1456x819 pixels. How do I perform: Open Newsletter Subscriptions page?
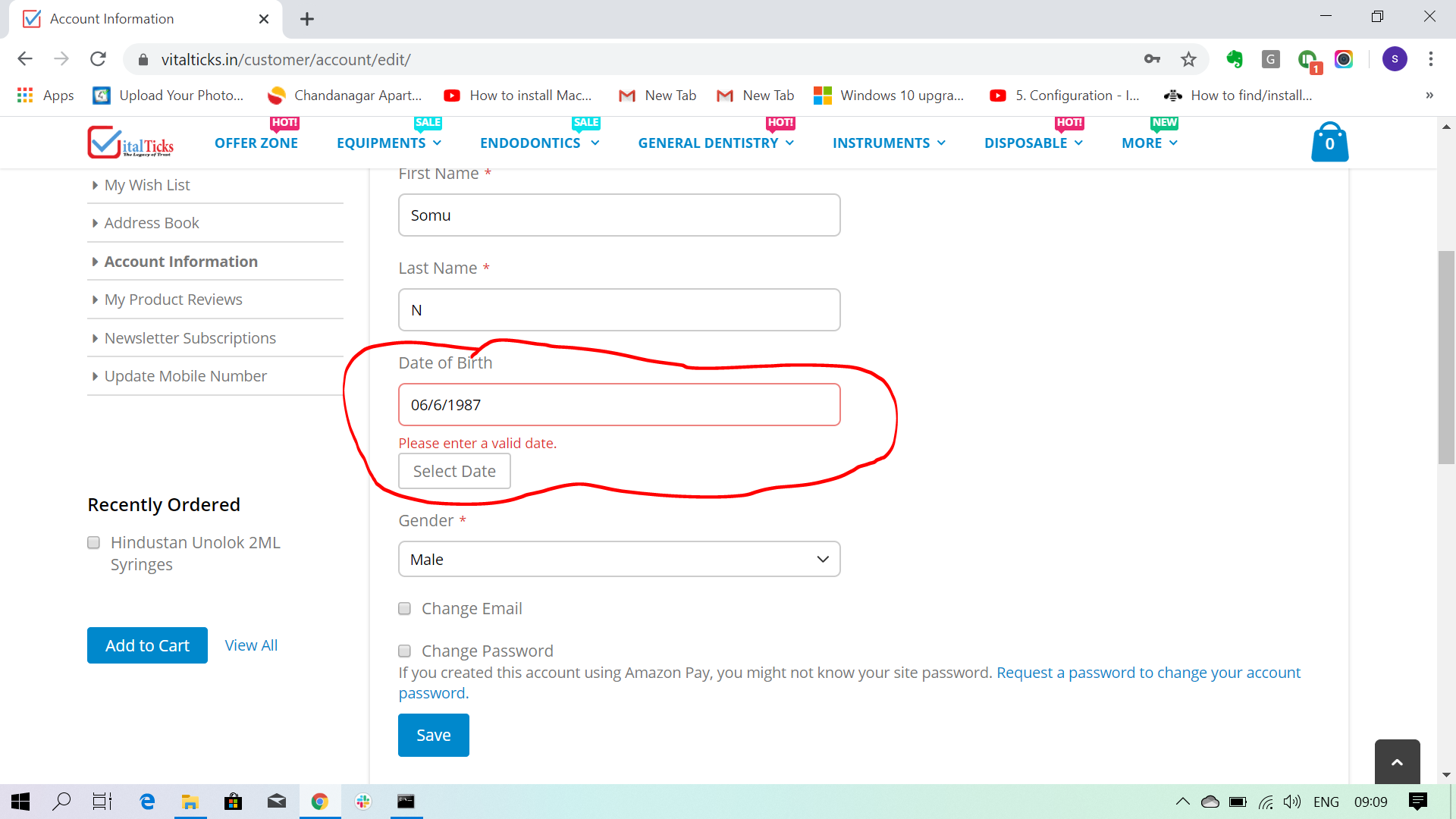[x=190, y=337]
